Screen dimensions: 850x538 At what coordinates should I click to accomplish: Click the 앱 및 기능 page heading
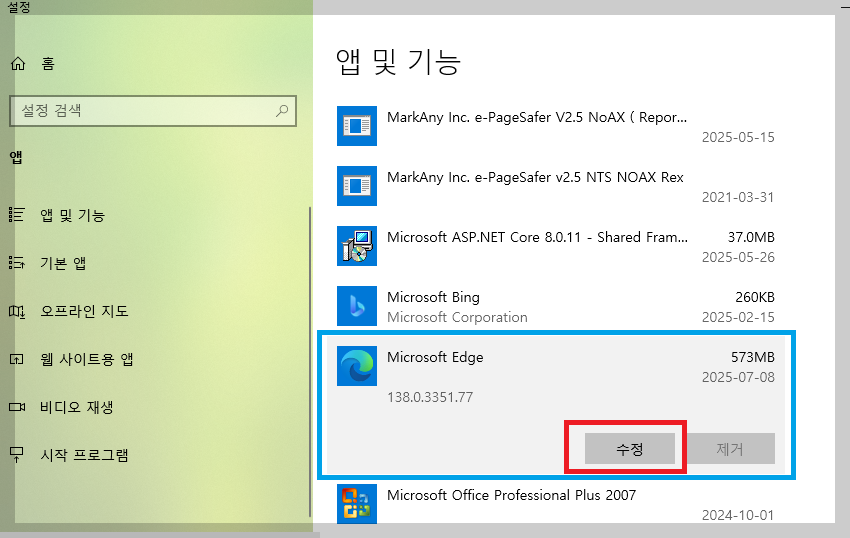click(x=398, y=61)
